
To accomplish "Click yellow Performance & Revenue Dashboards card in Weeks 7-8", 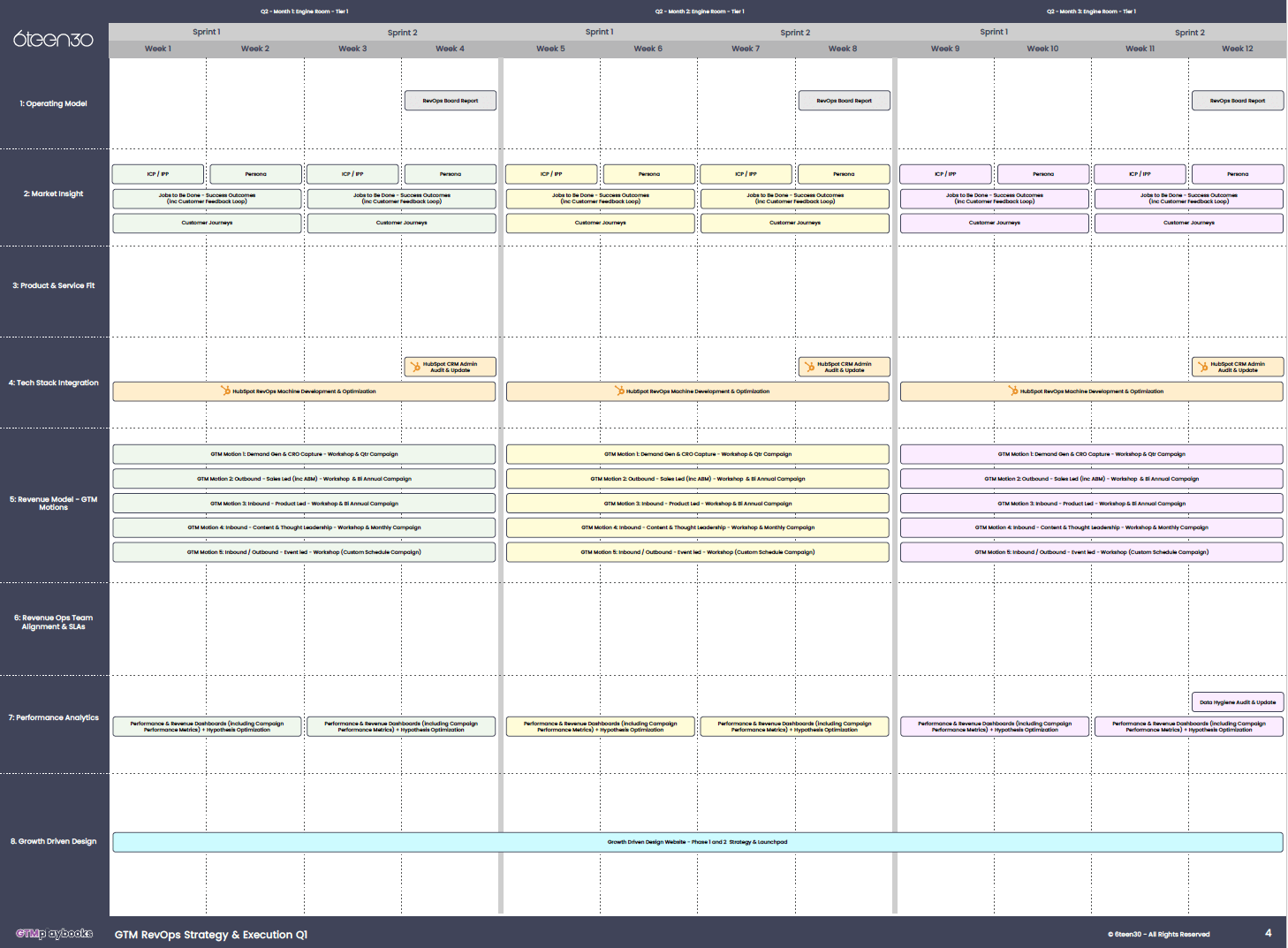I will 795,726.
